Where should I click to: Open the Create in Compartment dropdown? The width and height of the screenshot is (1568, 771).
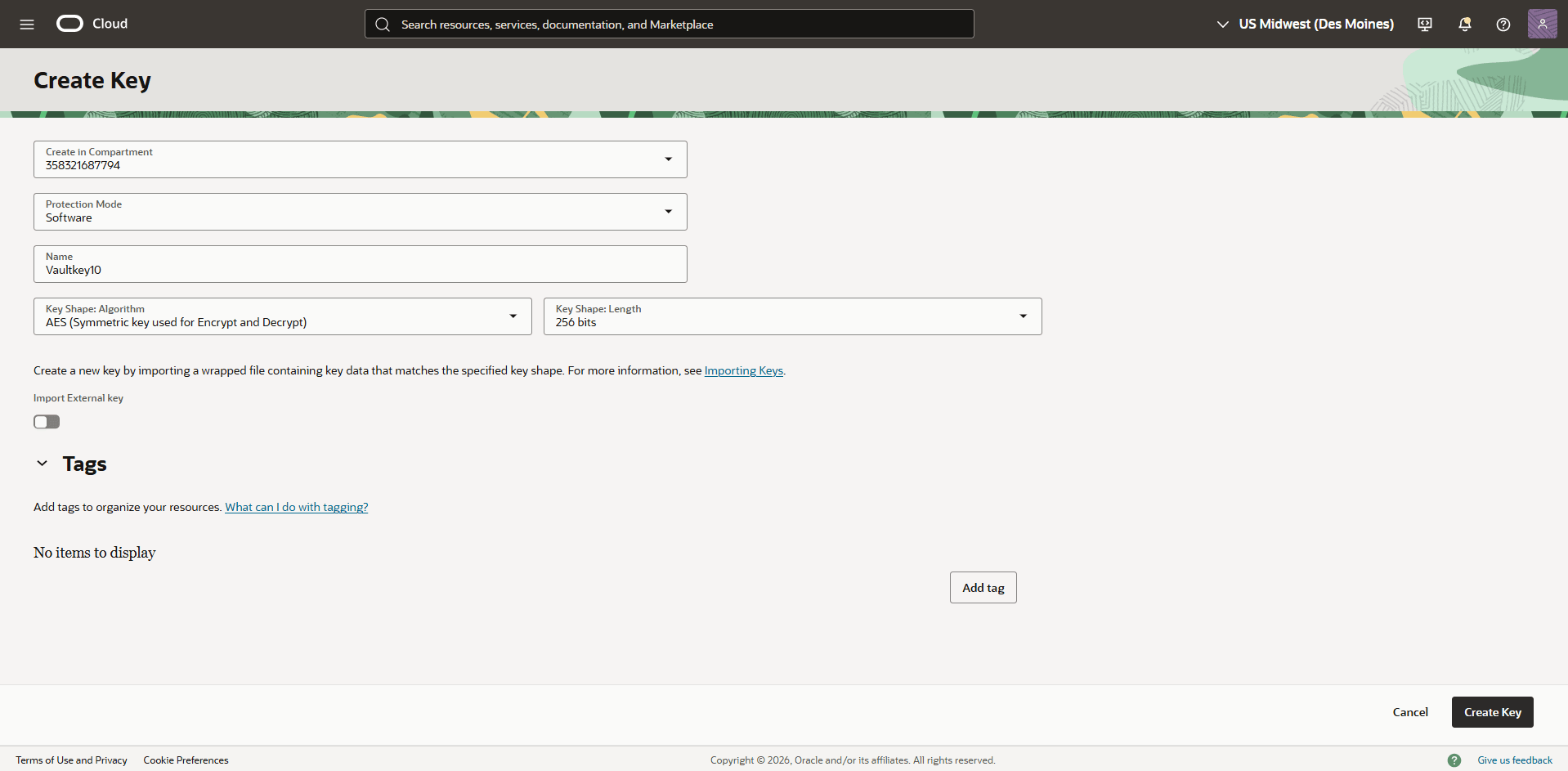coord(361,159)
